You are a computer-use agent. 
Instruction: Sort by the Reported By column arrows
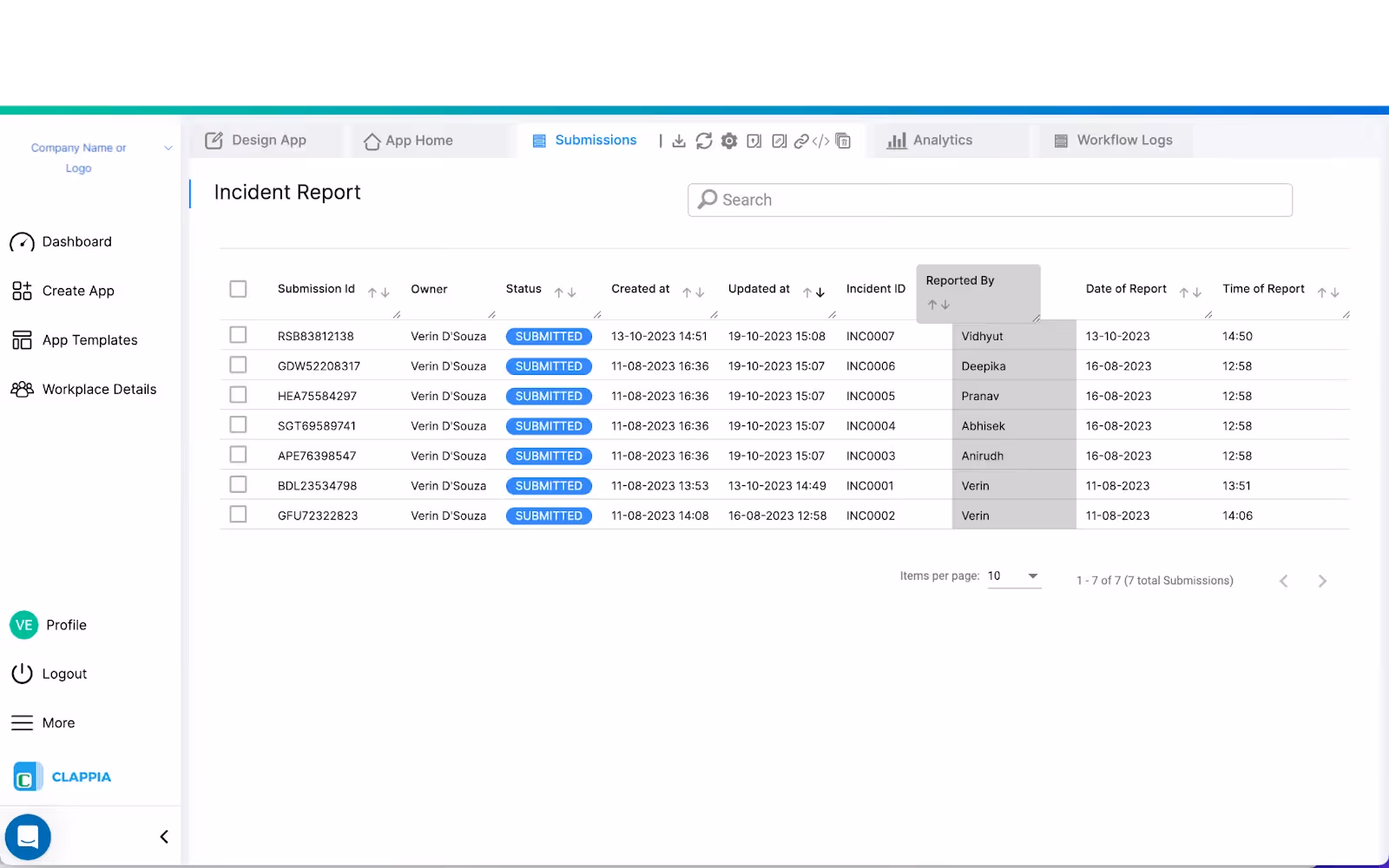click(938, 304)
